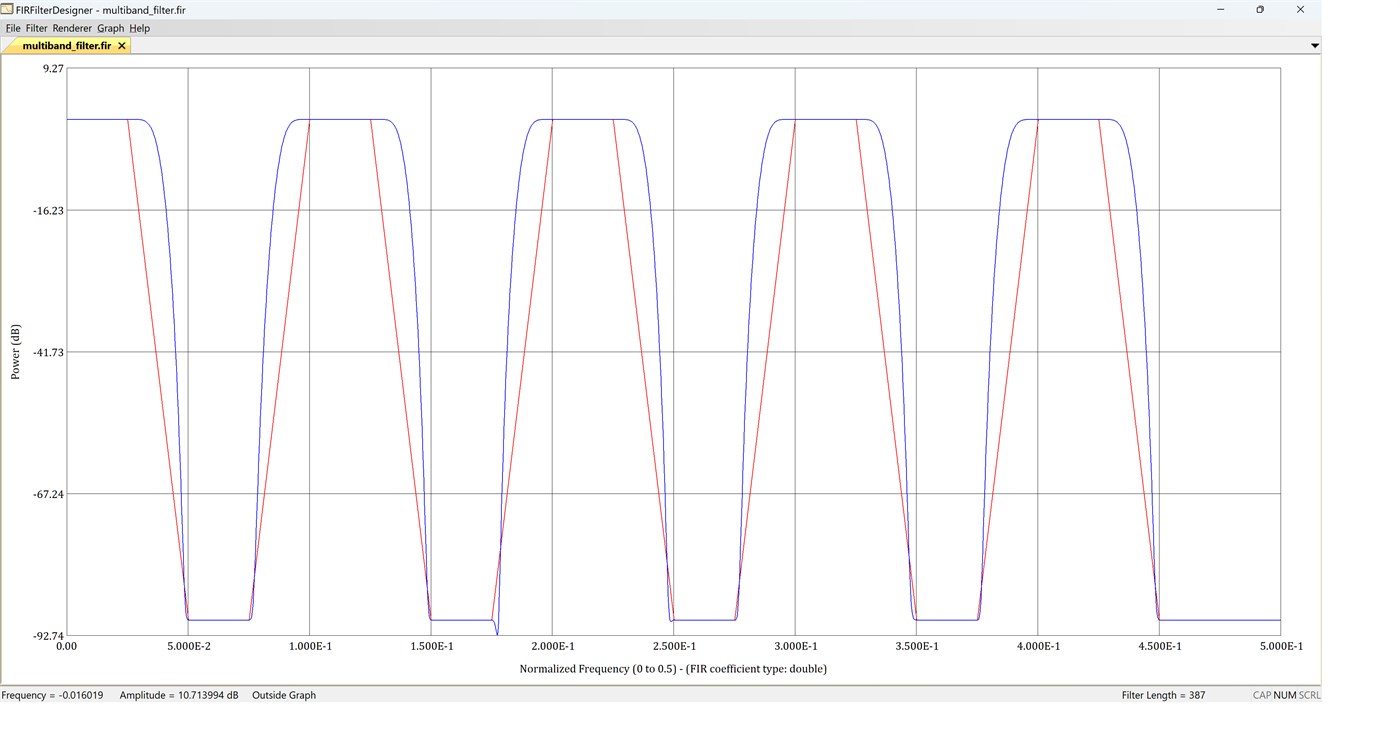The image size is (1399, 743).
Task: Click the -41.73 value on power axis
Action: (x=47, y=352)
